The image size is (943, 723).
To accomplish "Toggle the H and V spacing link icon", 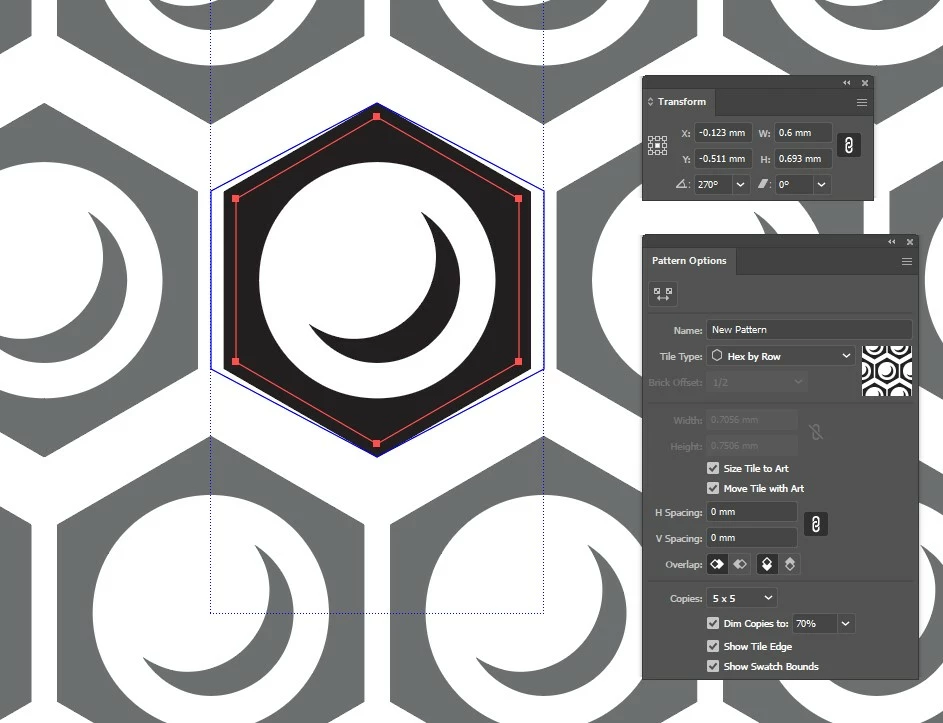I will point(816,525).
